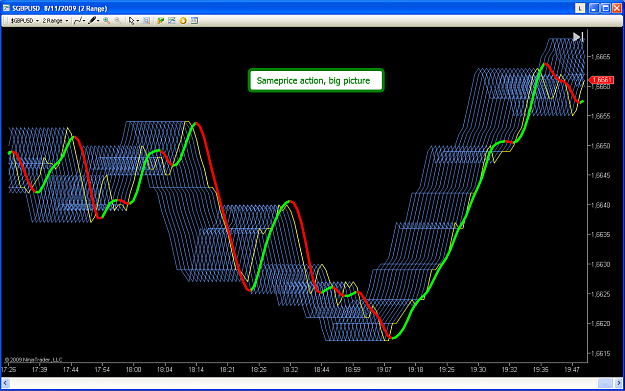Open the drawing tools pen dropdown
This screenshot has height=391, width=625.
[x=94, y=21]
